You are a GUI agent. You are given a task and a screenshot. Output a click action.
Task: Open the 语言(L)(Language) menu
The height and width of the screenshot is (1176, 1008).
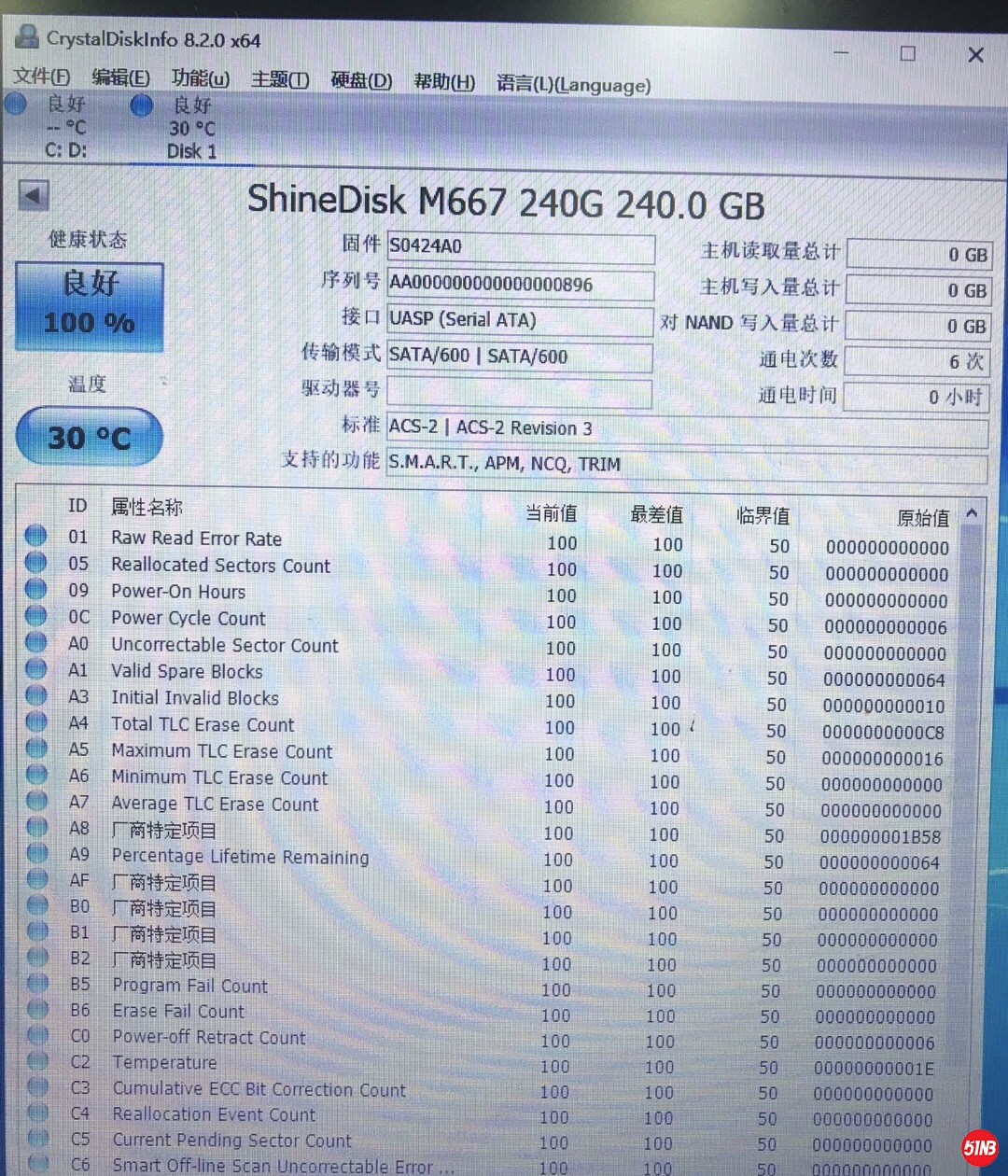click(573, 84)
